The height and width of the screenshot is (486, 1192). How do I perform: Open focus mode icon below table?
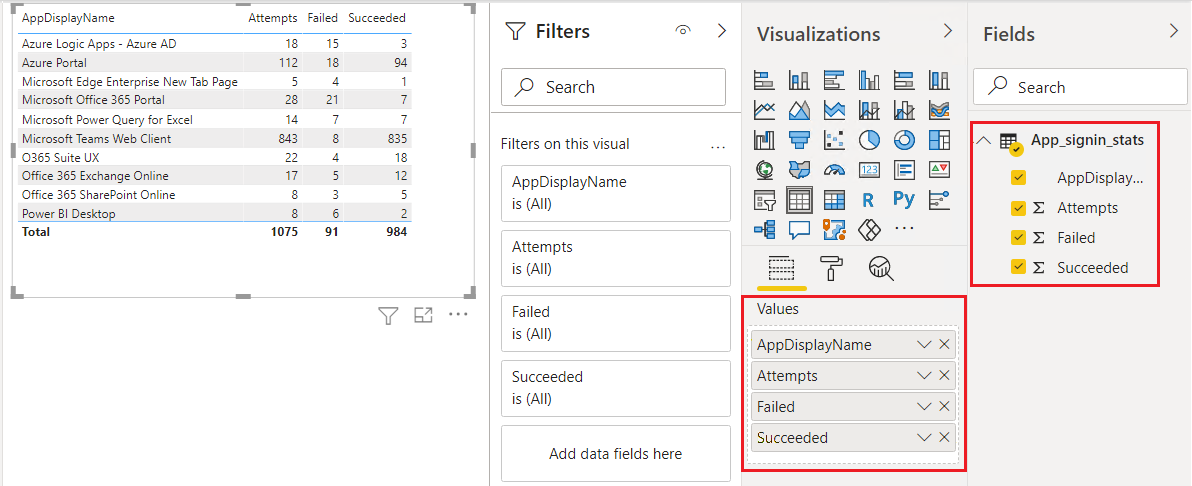(423, 315)
